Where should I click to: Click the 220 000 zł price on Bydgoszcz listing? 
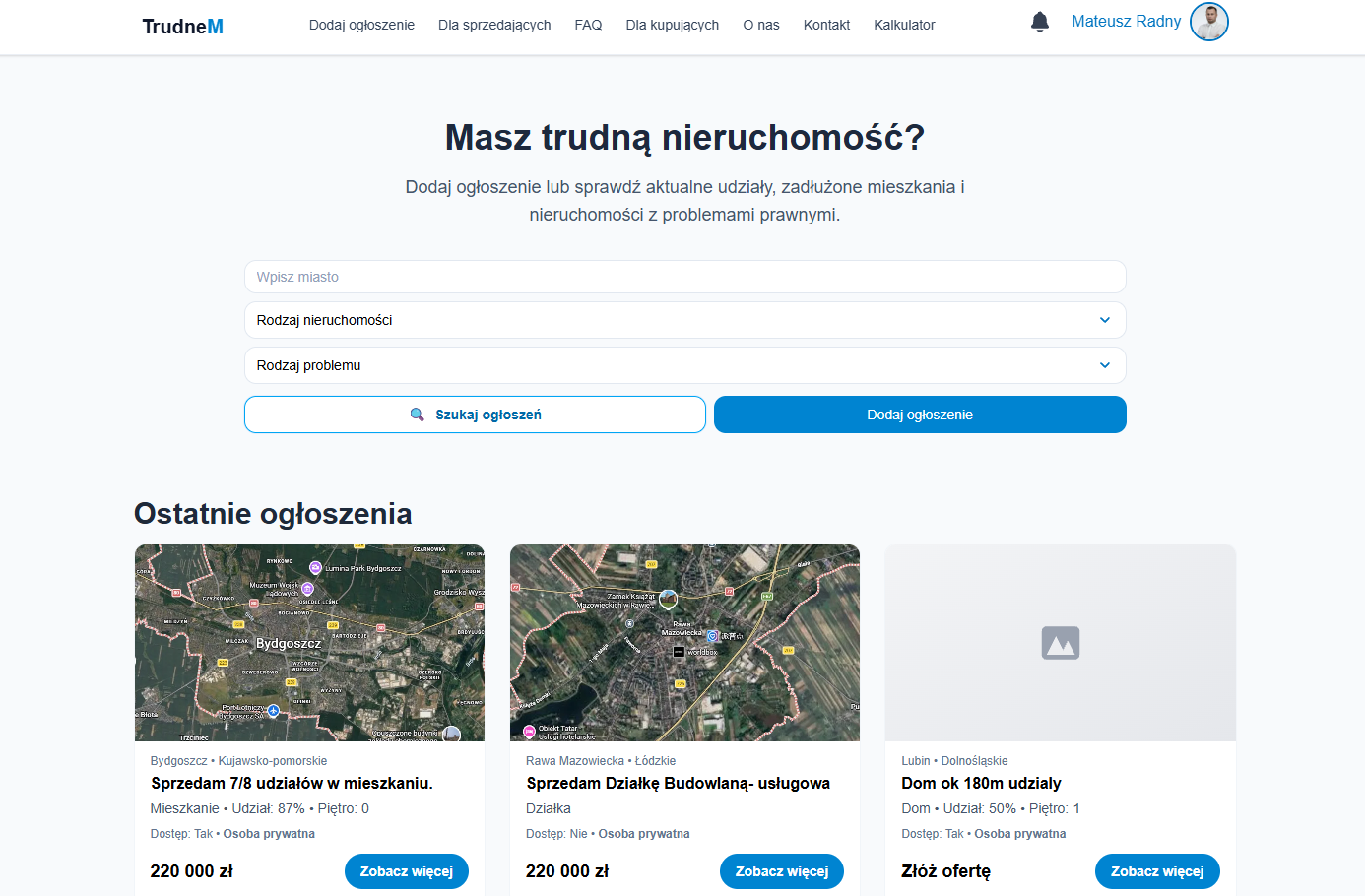(x=192, y=871)
